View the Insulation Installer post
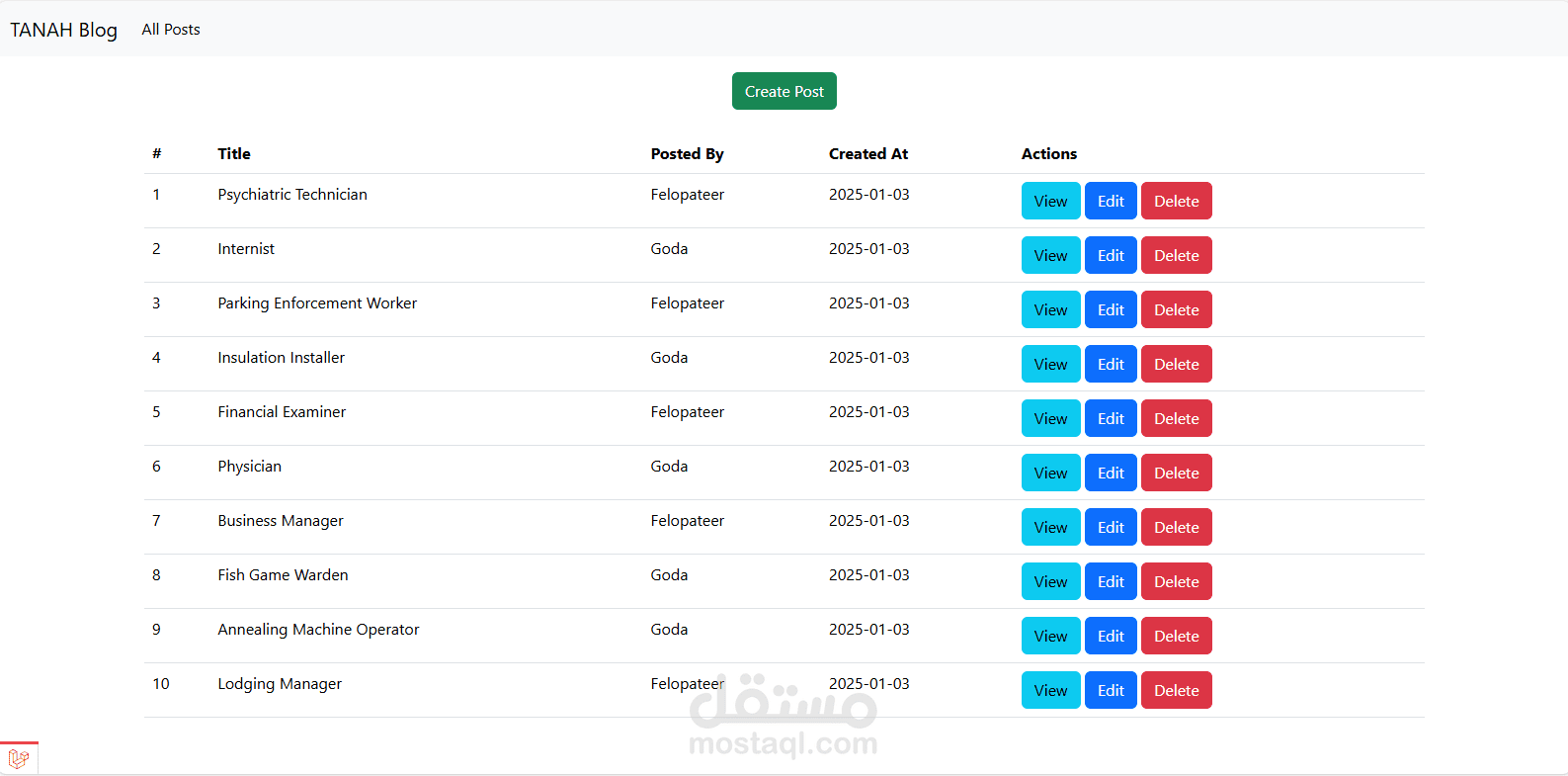The image size is (1568, 776). point(1050,364)
